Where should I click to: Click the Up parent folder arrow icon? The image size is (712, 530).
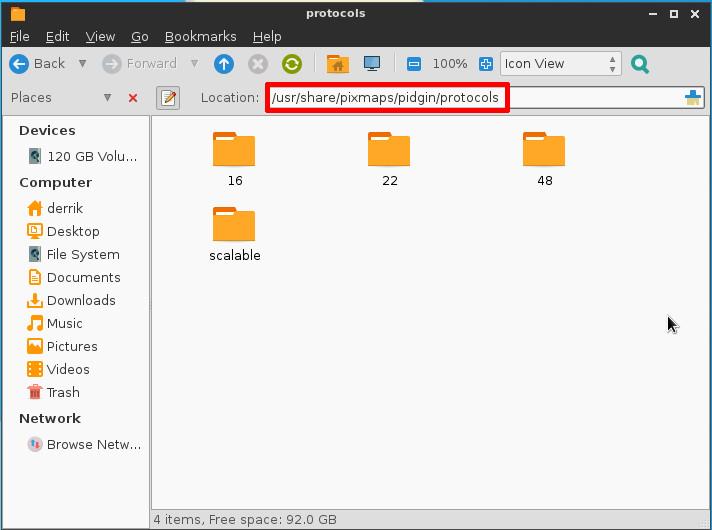point(224,64)
